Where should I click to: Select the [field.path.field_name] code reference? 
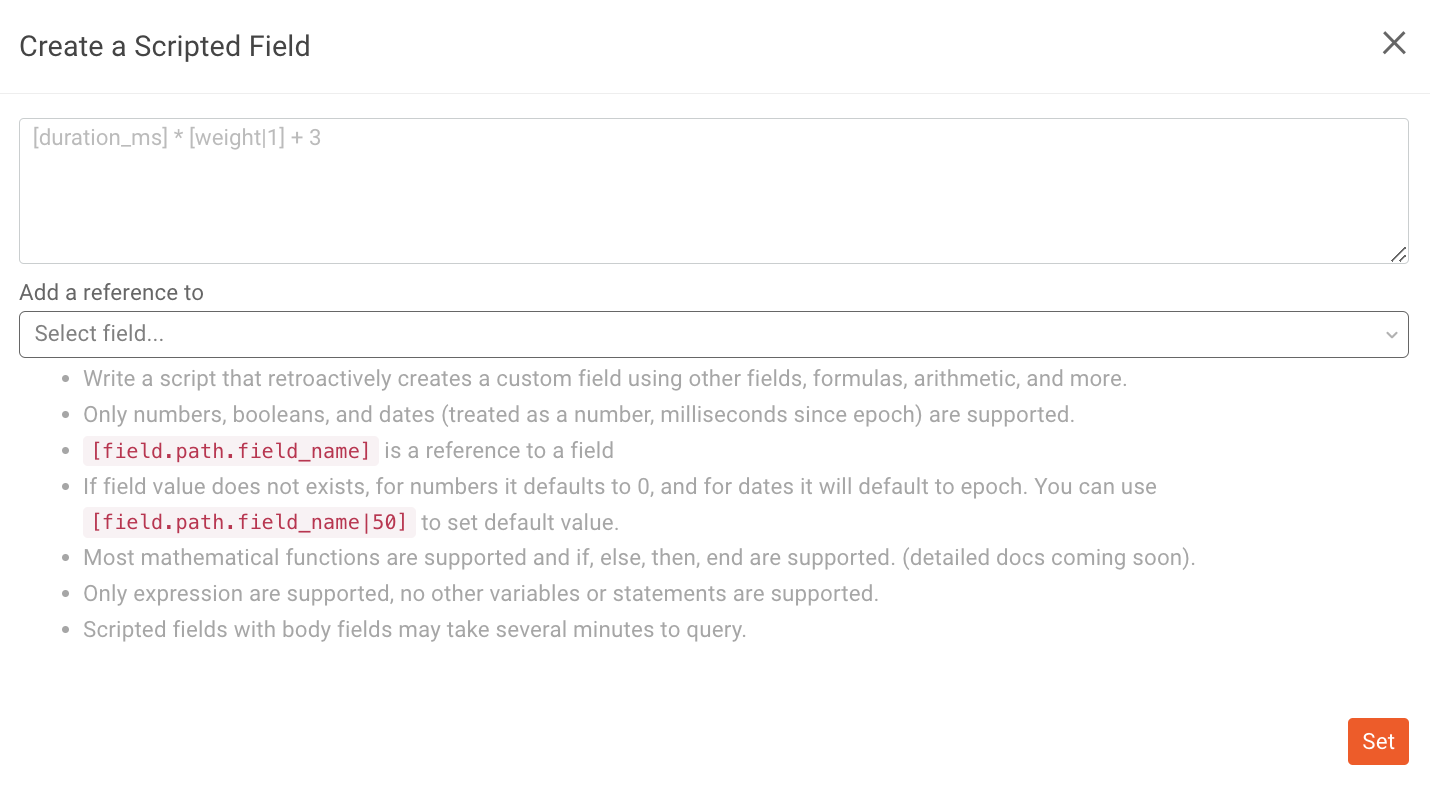(x=229, y=451)
